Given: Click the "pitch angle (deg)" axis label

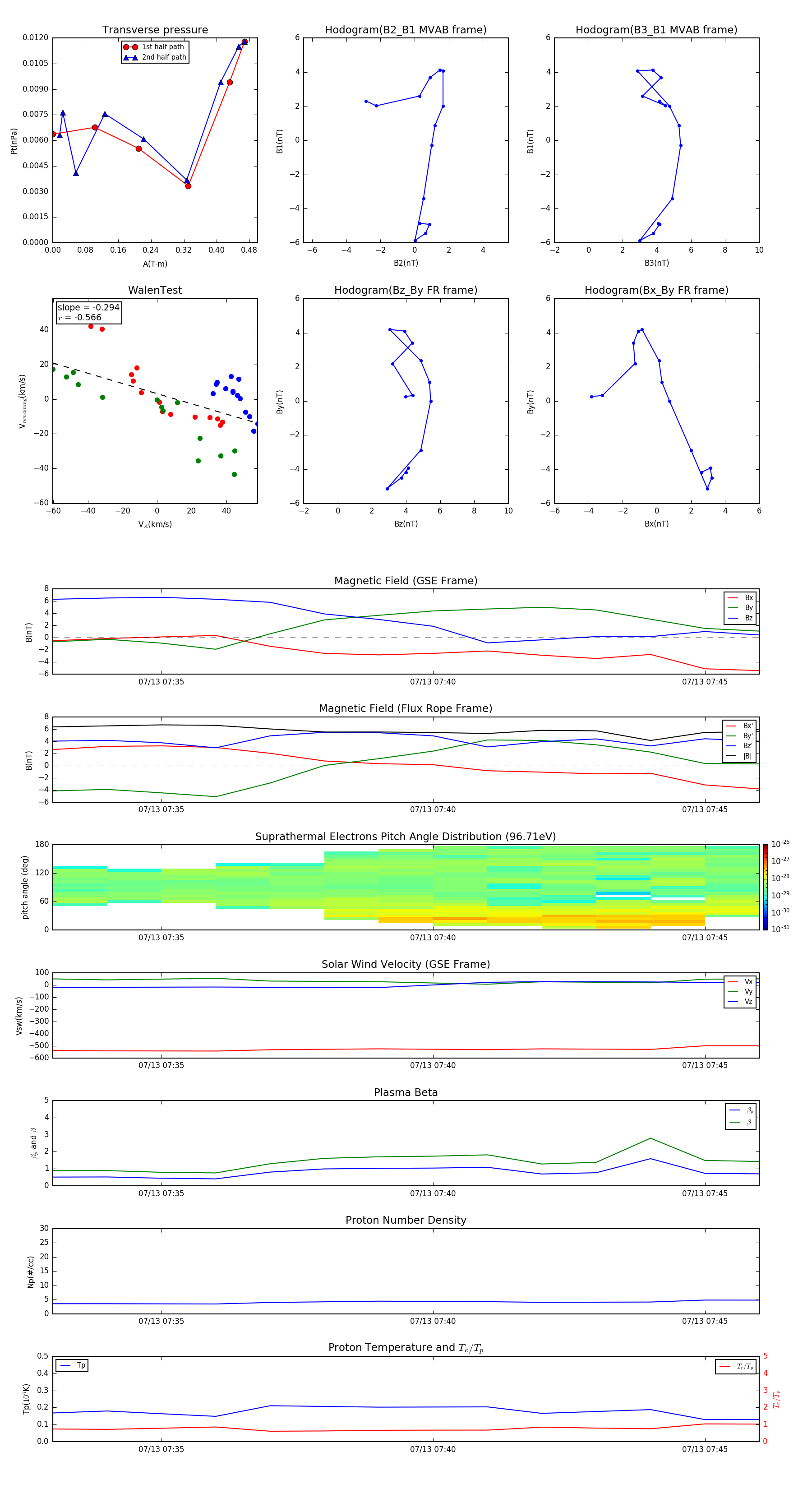Looking at the screenshot, I should point(25,887).
